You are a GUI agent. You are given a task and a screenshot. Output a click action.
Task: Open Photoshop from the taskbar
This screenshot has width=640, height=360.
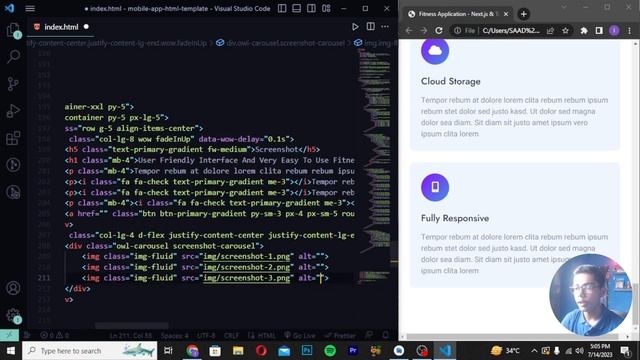307,351
